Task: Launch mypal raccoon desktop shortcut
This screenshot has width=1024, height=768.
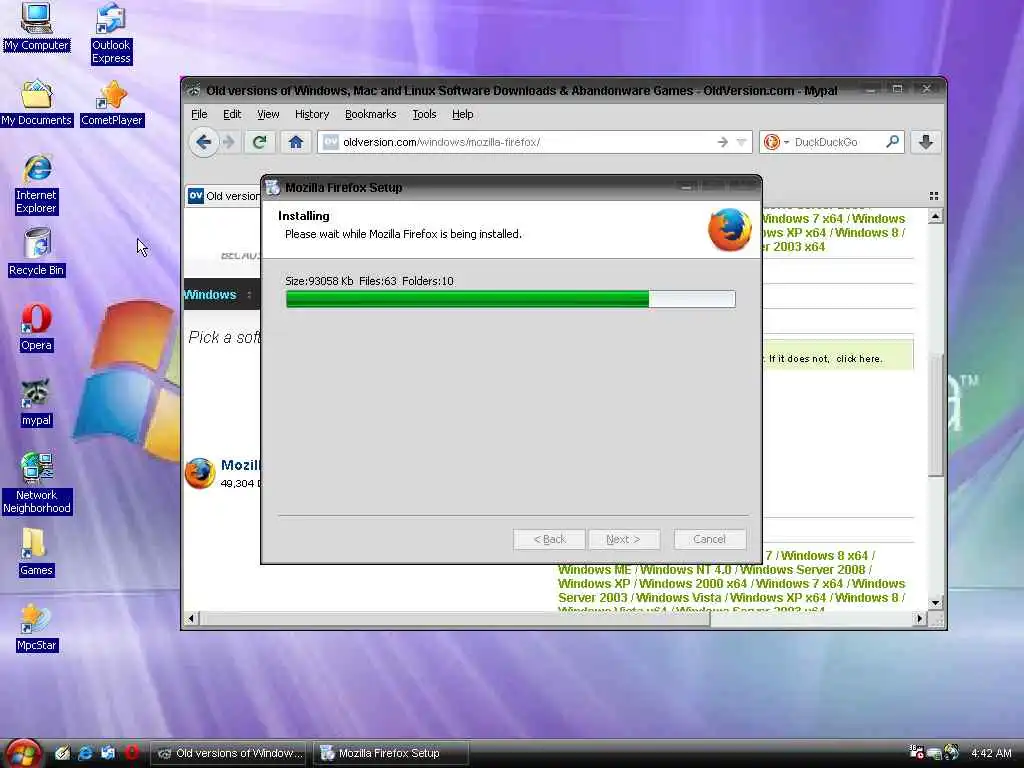Action: 36,402
